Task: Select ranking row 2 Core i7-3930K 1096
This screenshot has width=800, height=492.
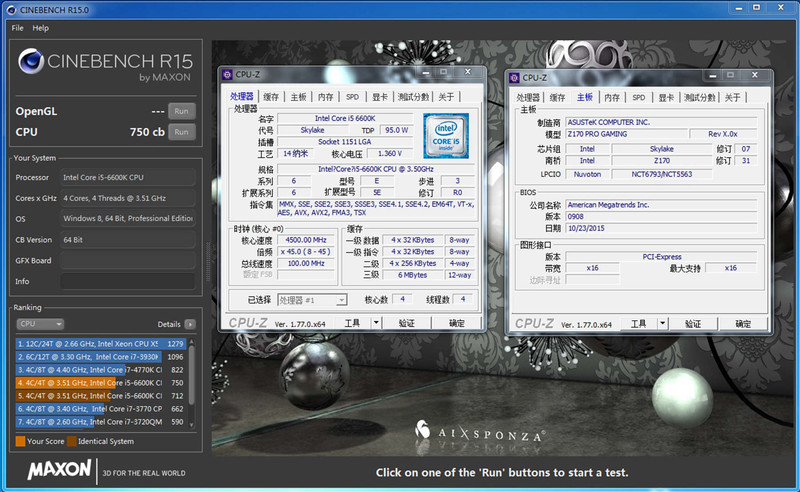Action: 101,357
